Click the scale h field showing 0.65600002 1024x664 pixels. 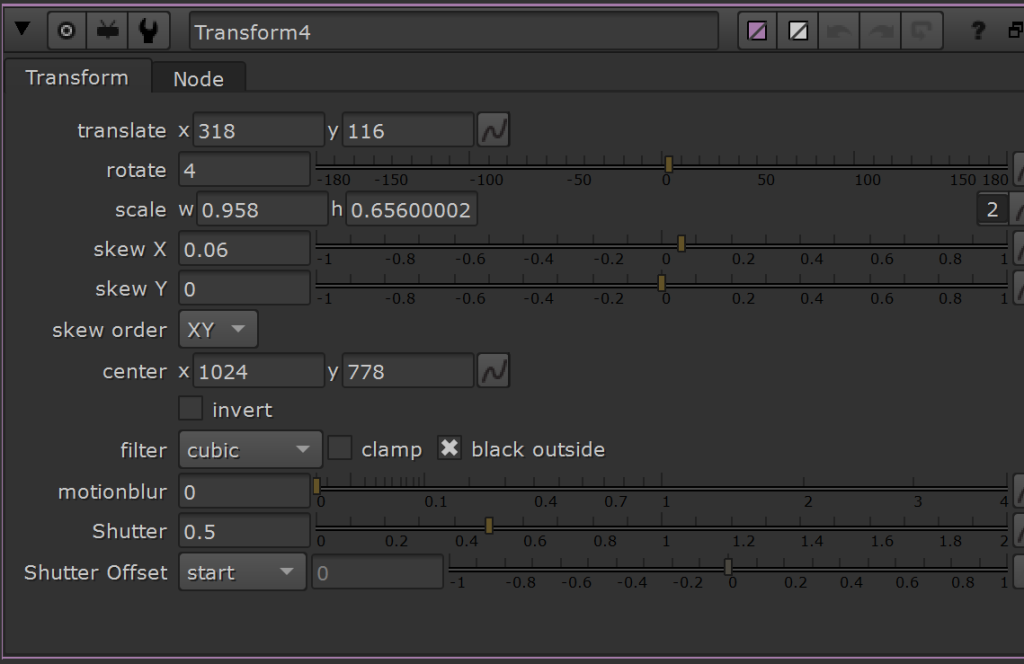(x=411, y=210)
